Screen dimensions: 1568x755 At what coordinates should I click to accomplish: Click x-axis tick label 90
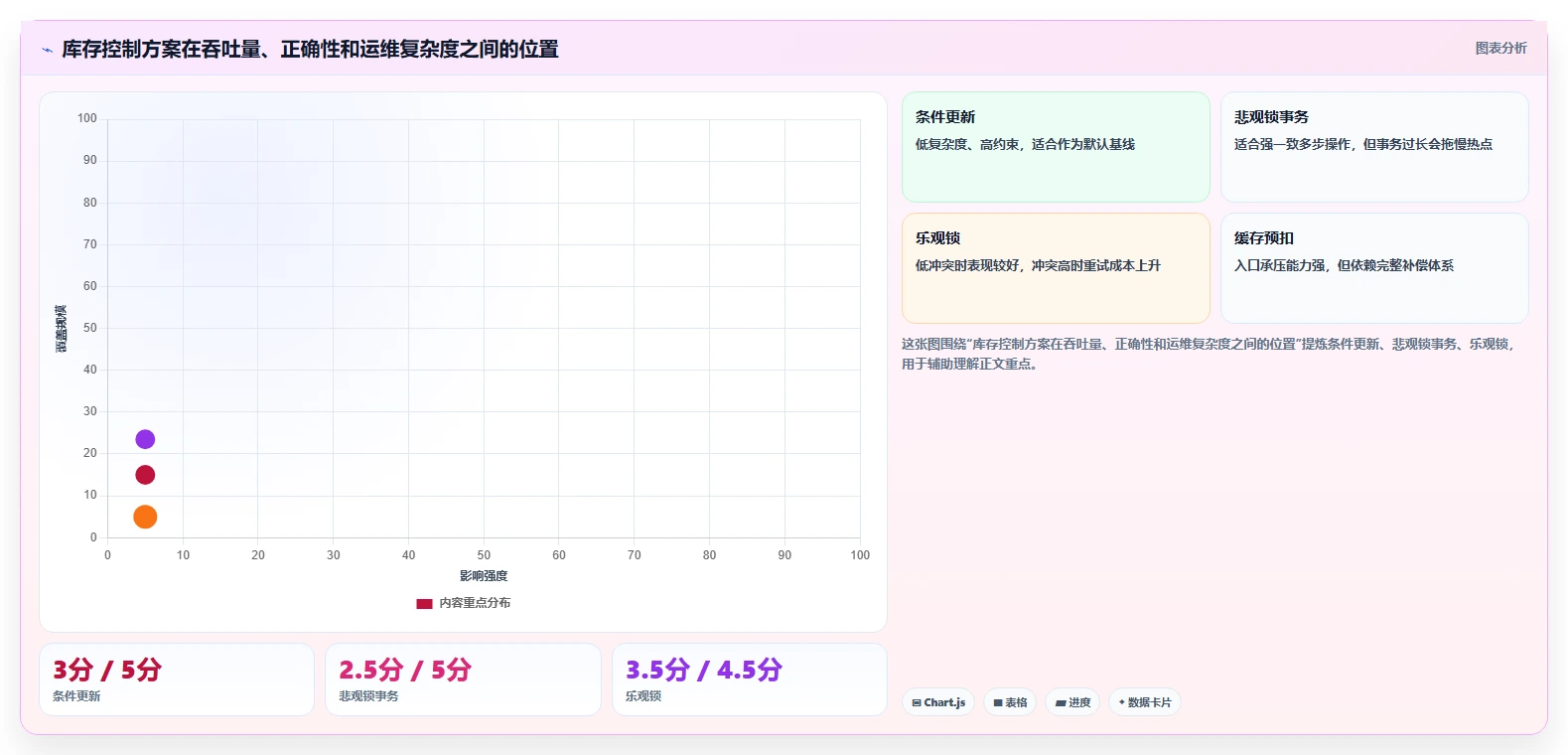(x=784, y=555)
